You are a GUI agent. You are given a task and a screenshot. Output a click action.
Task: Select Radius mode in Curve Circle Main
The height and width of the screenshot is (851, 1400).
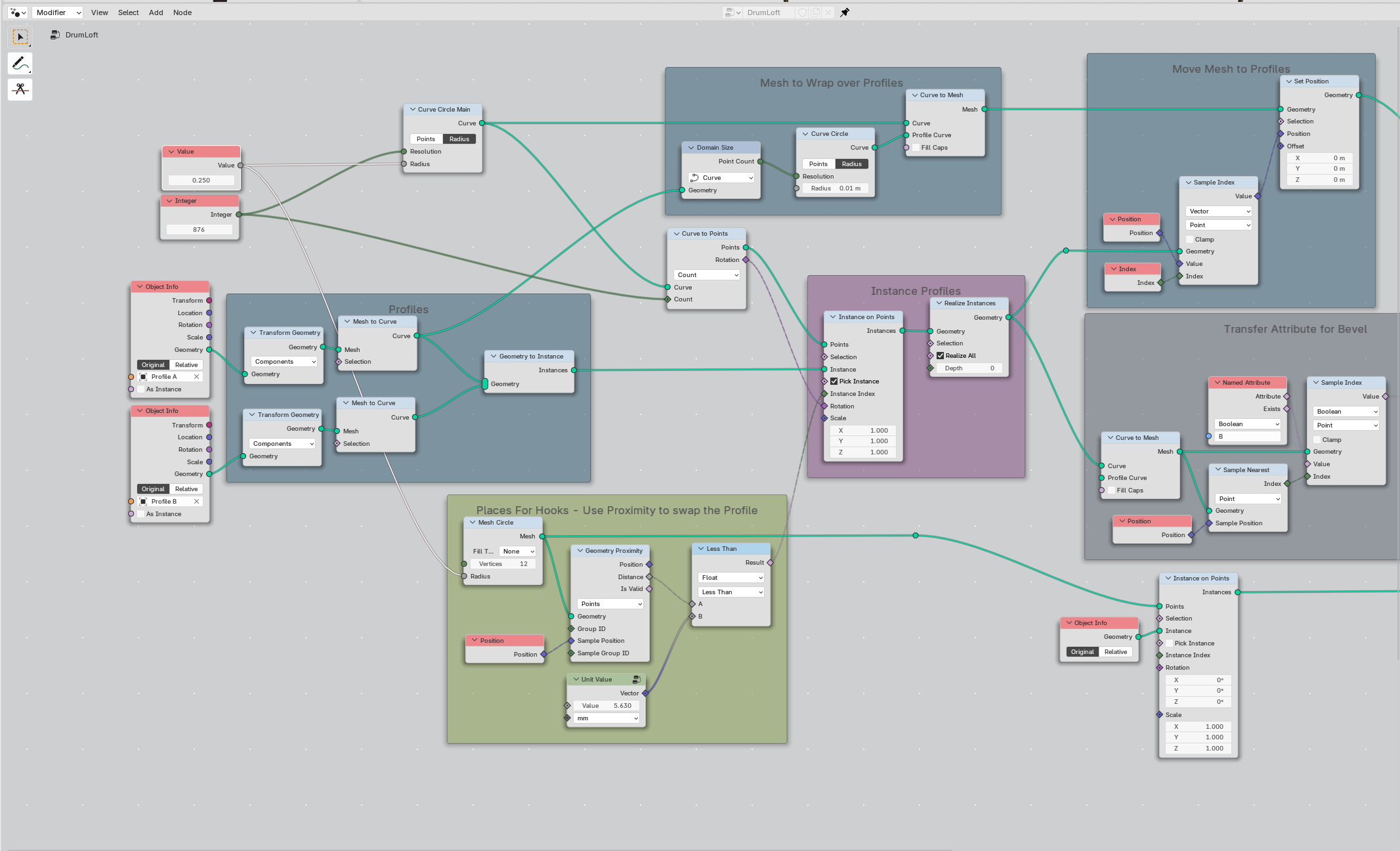(459, 139)
